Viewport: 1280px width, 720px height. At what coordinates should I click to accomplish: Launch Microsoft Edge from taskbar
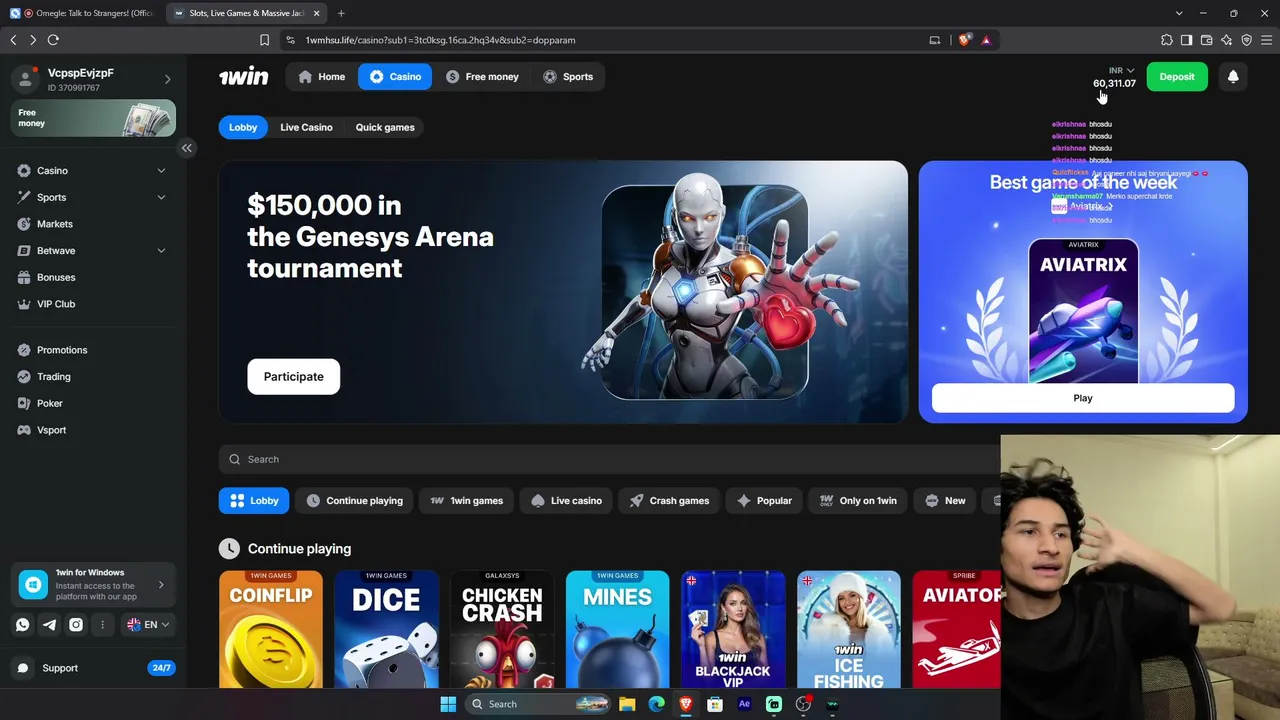click(x=656, y=704)
